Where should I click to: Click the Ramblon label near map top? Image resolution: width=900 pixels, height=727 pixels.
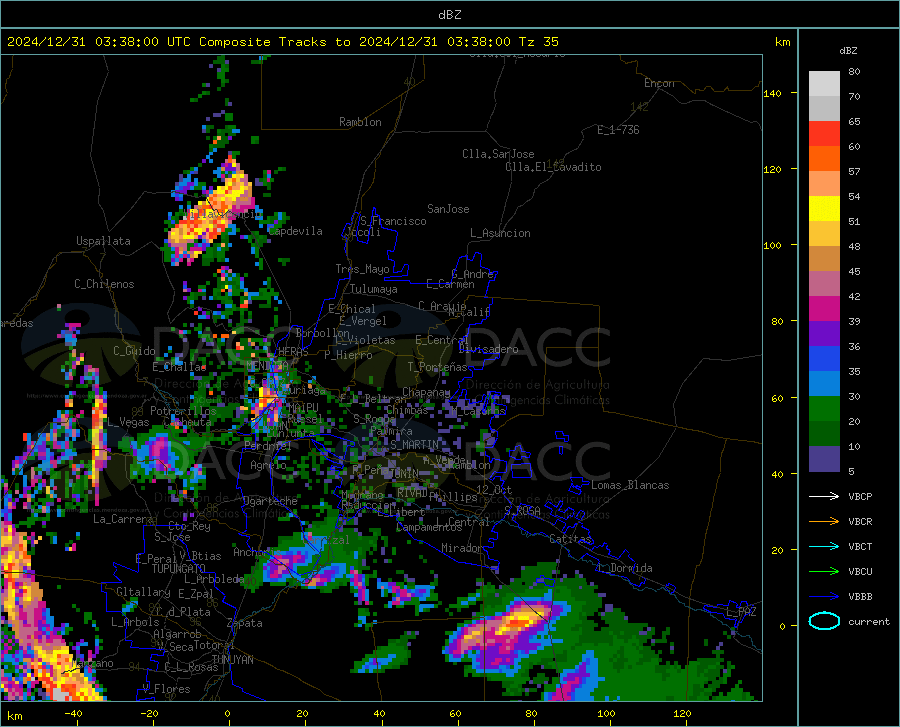(x=360, y=122)
